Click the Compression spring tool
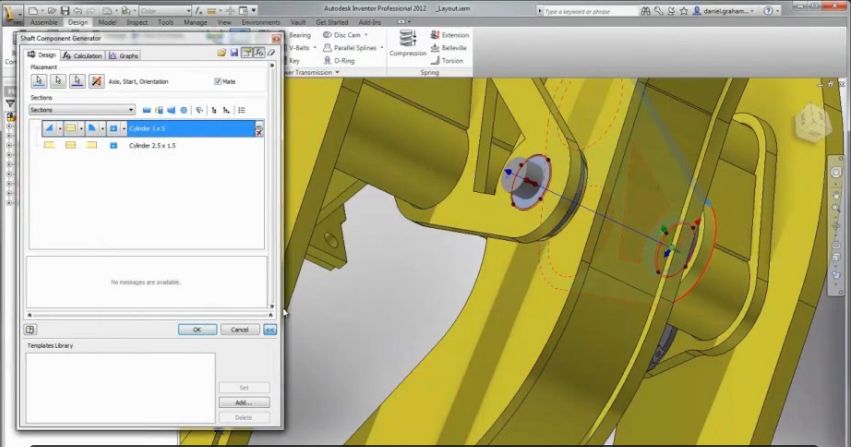This screenshot has height=447, width=851. (408, 43)
